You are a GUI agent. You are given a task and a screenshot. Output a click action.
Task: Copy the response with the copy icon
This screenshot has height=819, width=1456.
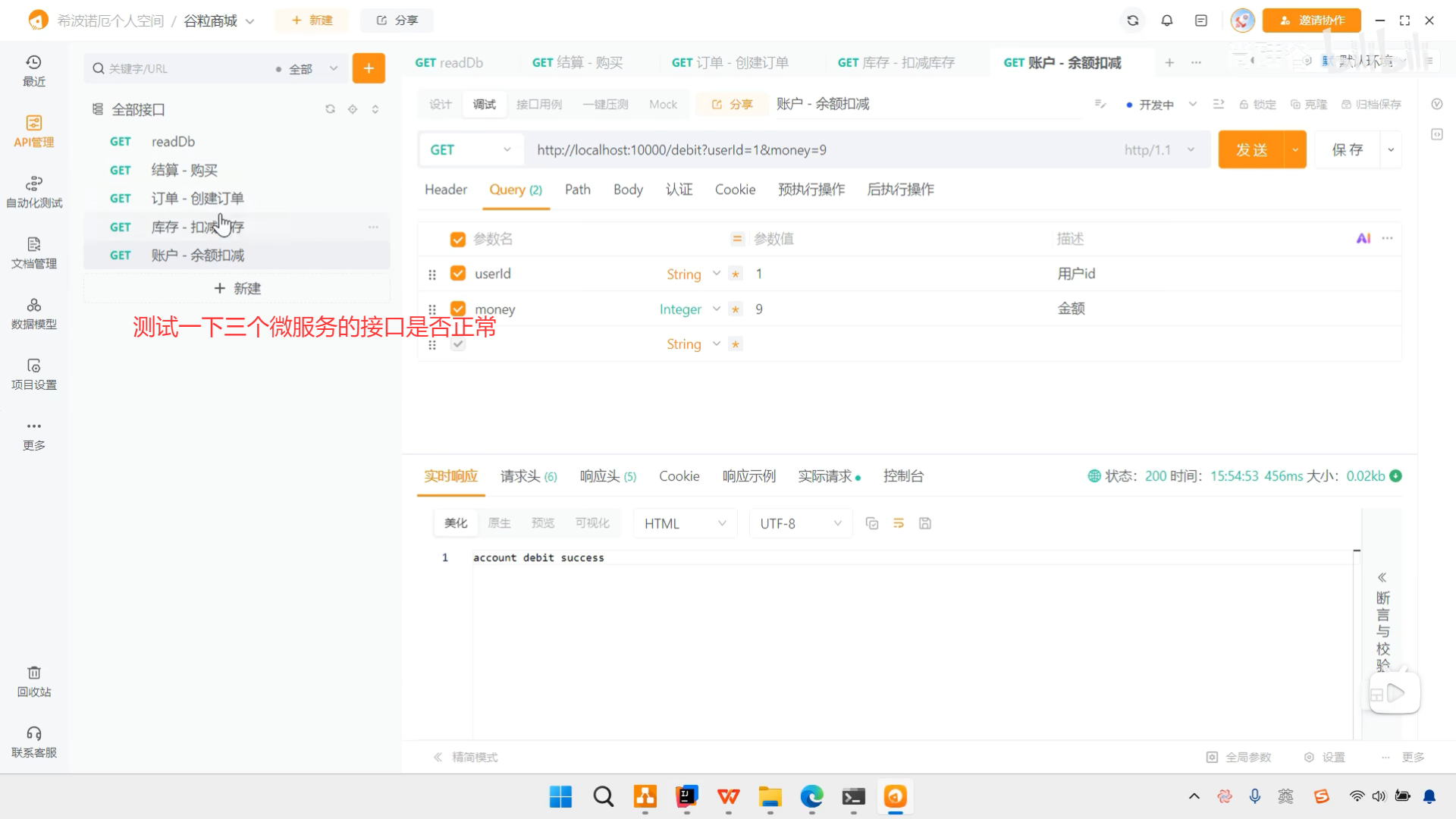871,523
